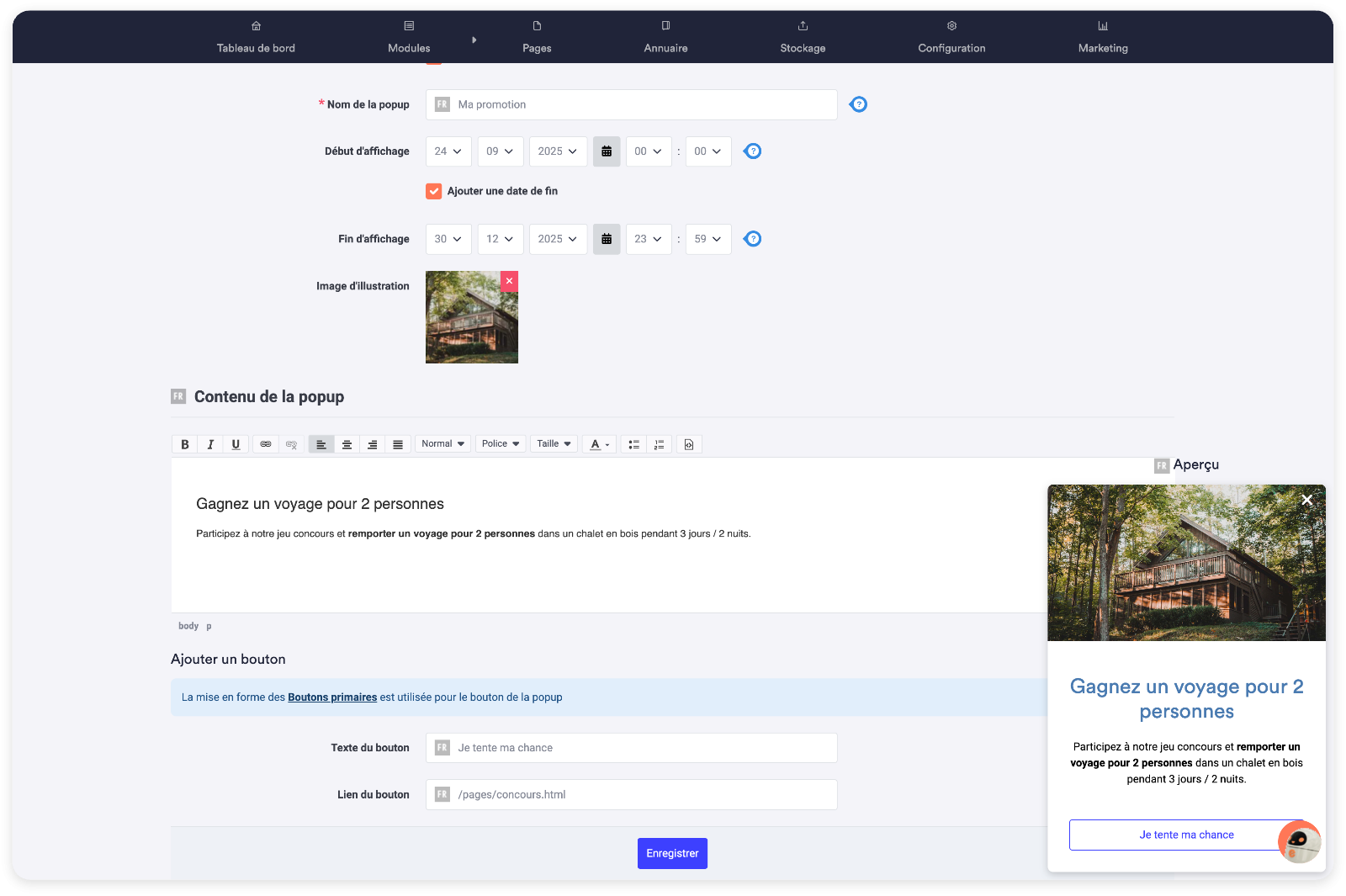Insert a bulleted list
Viewport: 1346px width, 896px height.
(633, 444)
